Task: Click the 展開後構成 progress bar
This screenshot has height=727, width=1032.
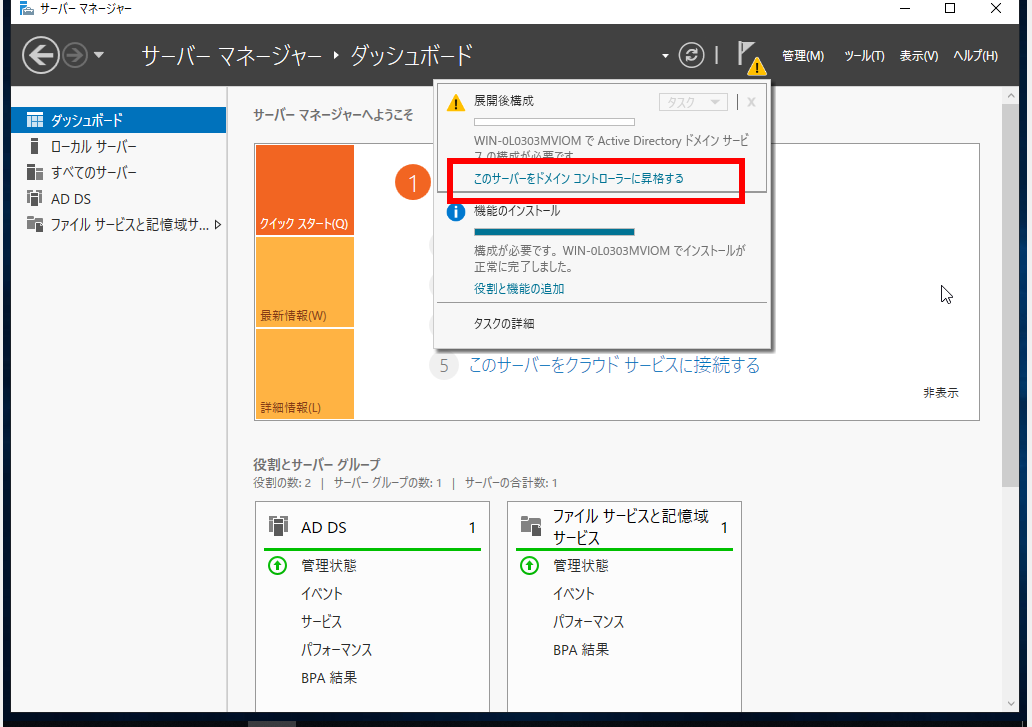Action: [x=554, y=122]
